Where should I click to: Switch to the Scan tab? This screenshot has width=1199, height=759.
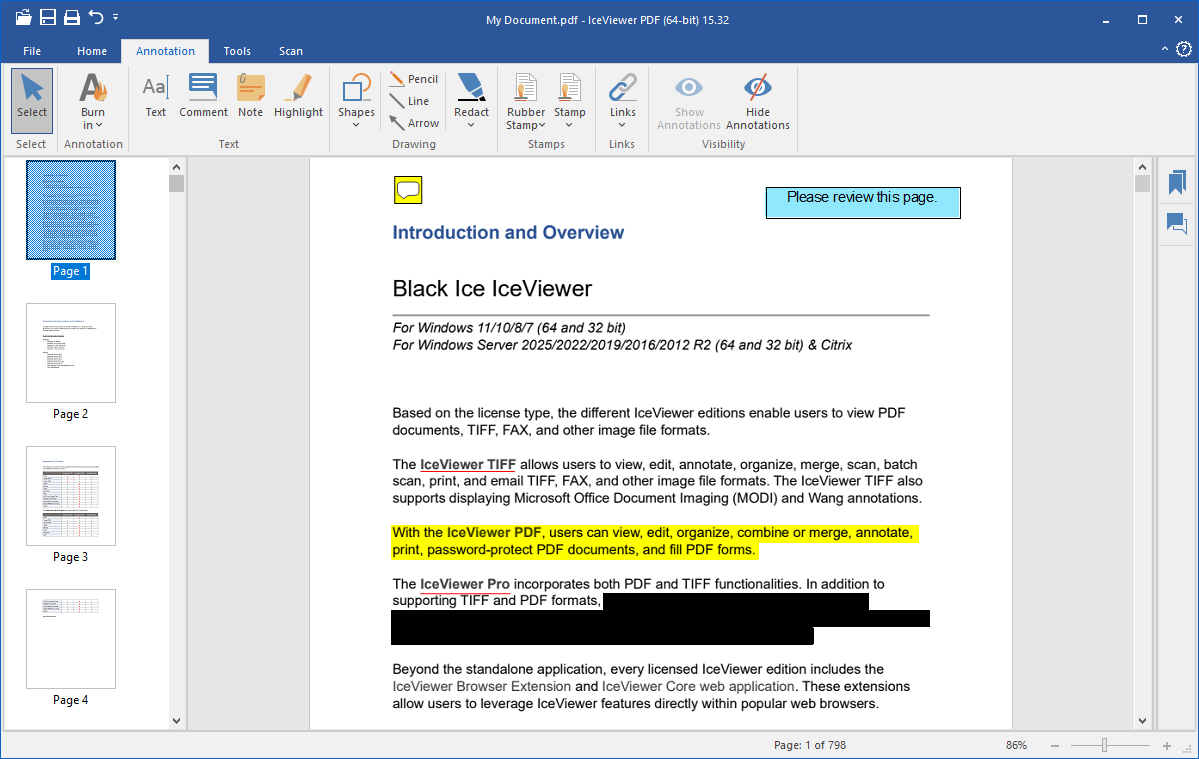[x=291, y=51]
